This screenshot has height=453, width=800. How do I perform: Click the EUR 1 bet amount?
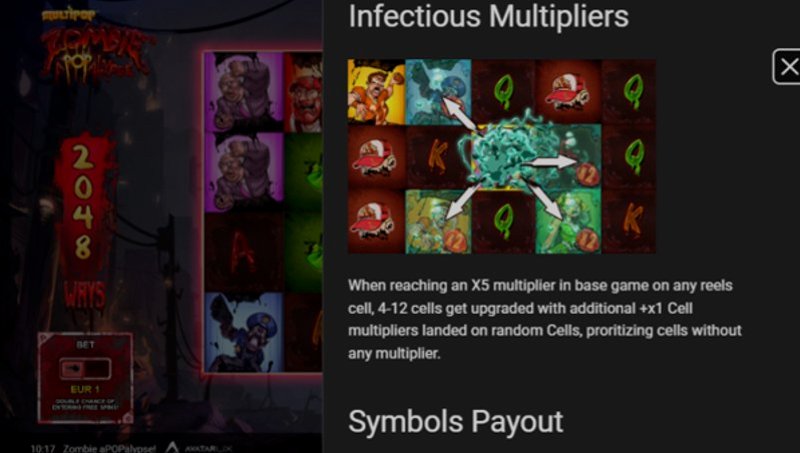(85, 390)
